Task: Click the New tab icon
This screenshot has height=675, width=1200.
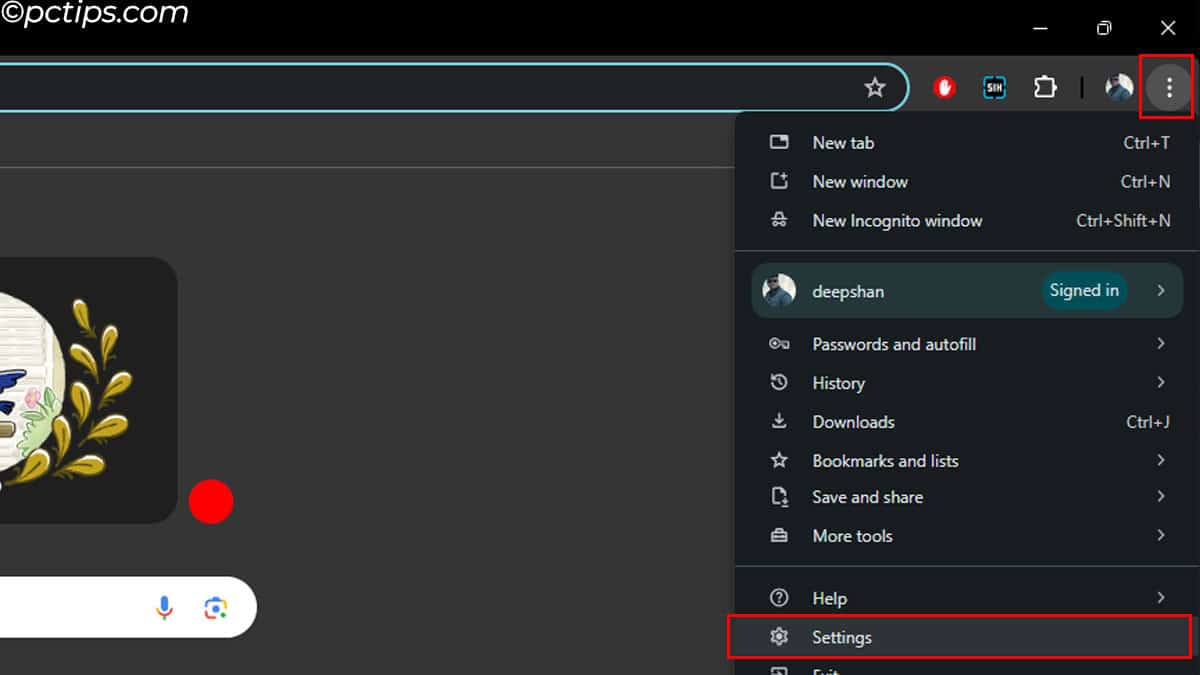Action: coord(779,143)
